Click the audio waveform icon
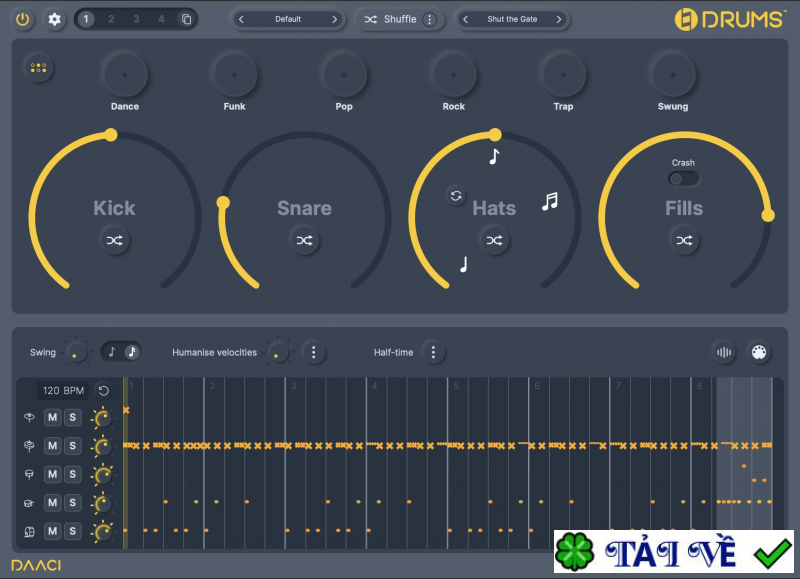The image size is (800, 579). (x=725, y=352)
